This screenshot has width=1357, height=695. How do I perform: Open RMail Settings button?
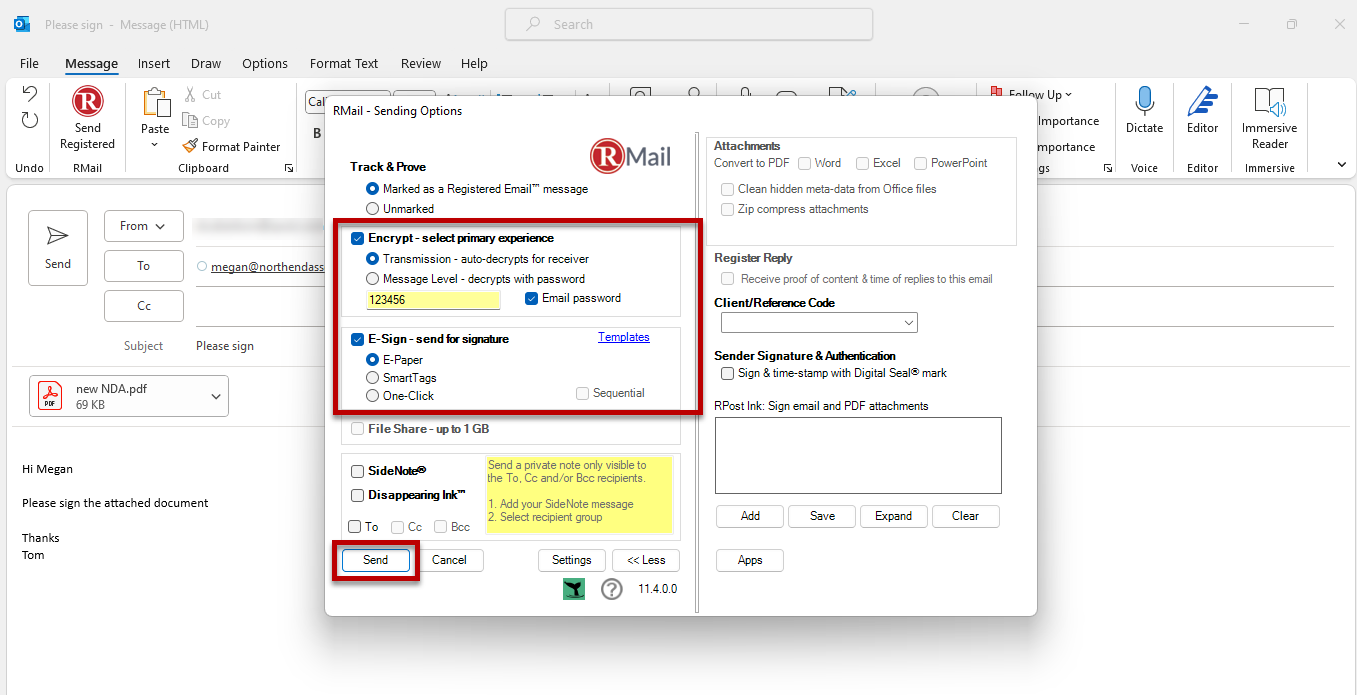pos(572,560)
